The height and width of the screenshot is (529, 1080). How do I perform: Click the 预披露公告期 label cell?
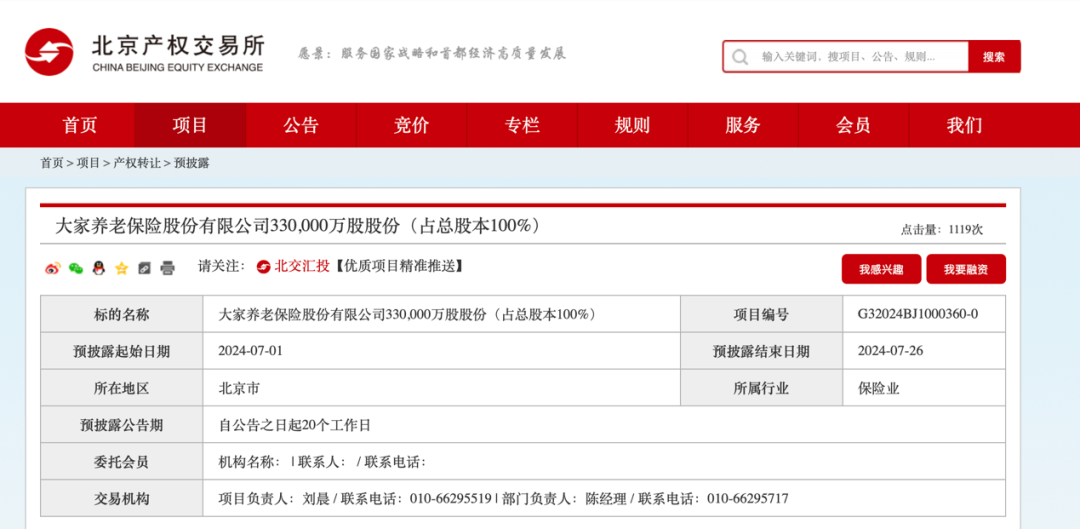tap(121, 425)
